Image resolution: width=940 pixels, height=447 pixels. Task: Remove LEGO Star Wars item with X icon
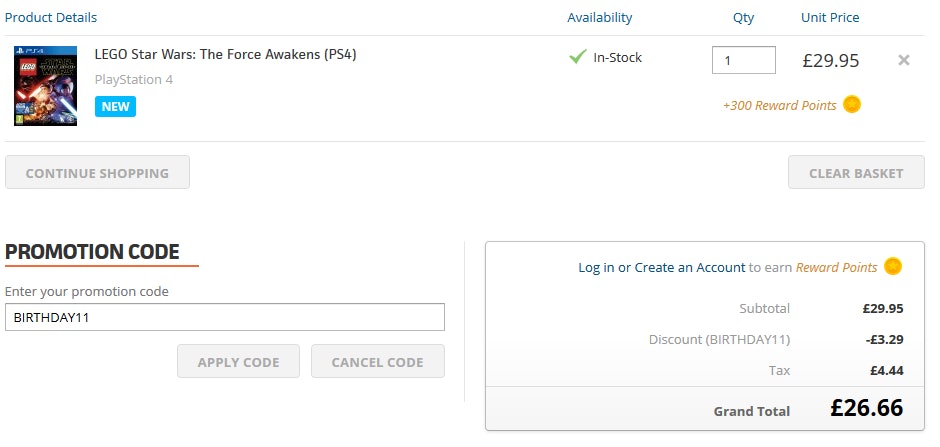(904, 60)
